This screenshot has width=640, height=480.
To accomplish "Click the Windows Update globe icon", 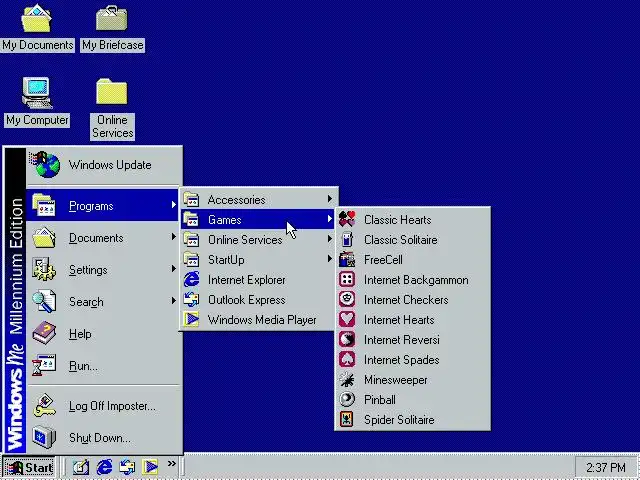I will click(x=46, y=164).
